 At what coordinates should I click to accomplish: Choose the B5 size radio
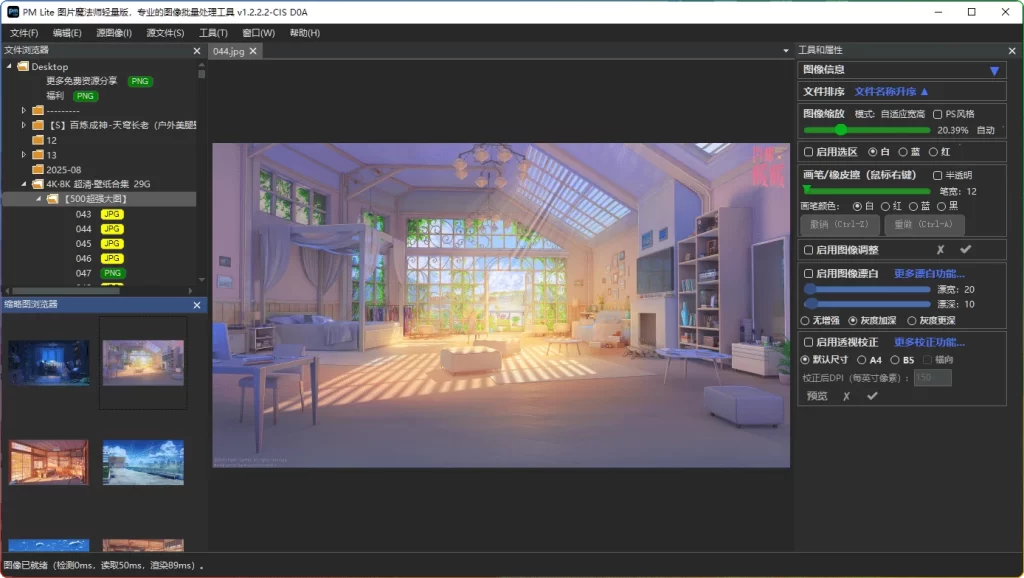click(x=895, y=360)
